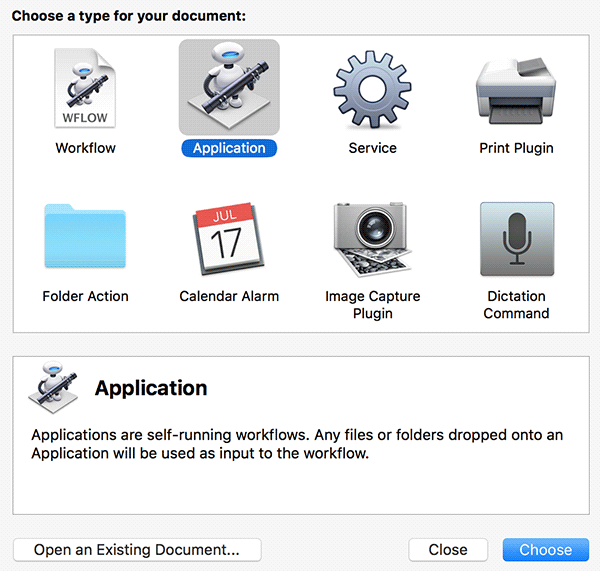This screenshot has height=571, width=600.
Task: Click the Service label
Action: coord(372,148)
